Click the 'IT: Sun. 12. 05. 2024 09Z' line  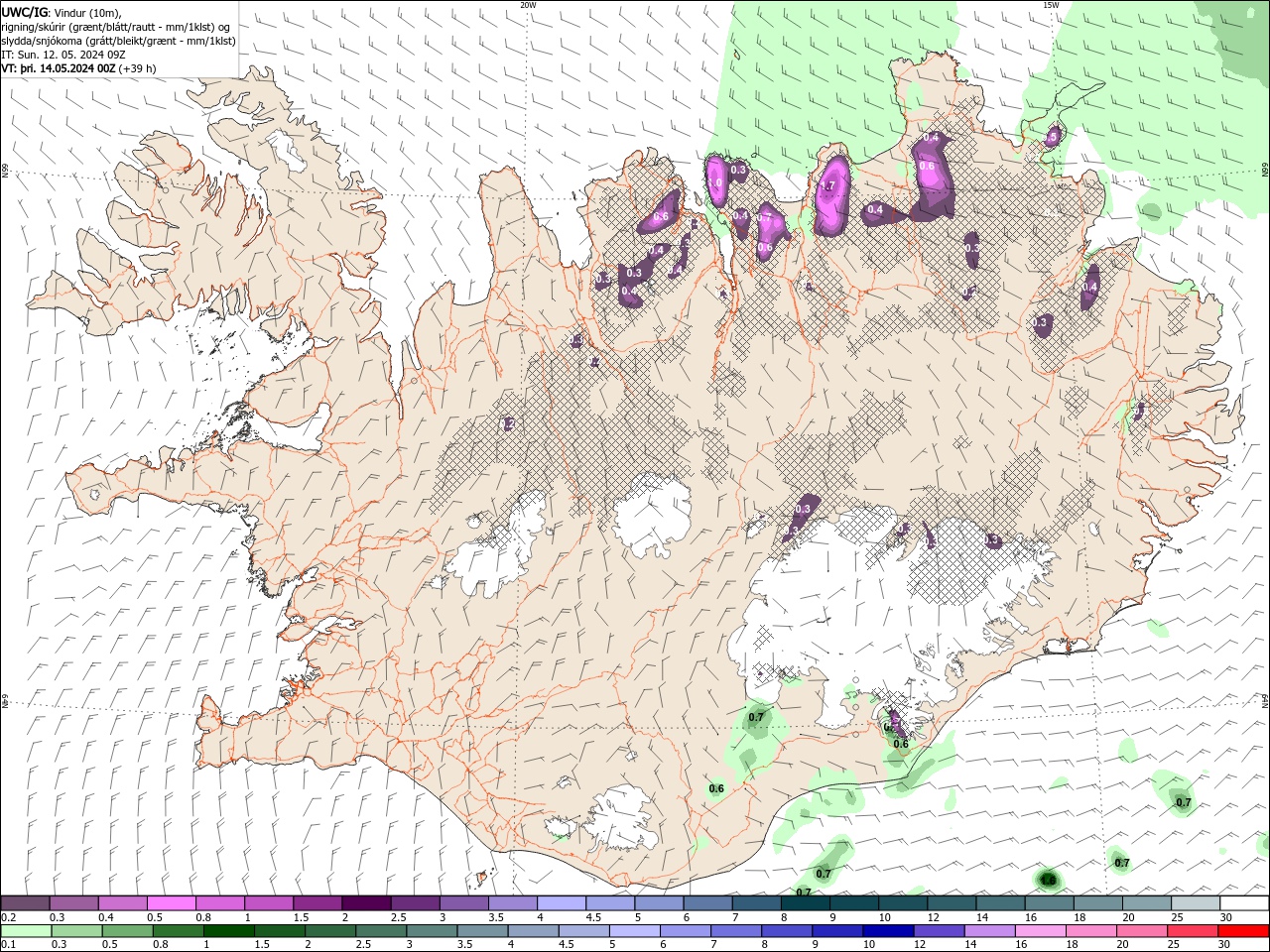point(63,55)
